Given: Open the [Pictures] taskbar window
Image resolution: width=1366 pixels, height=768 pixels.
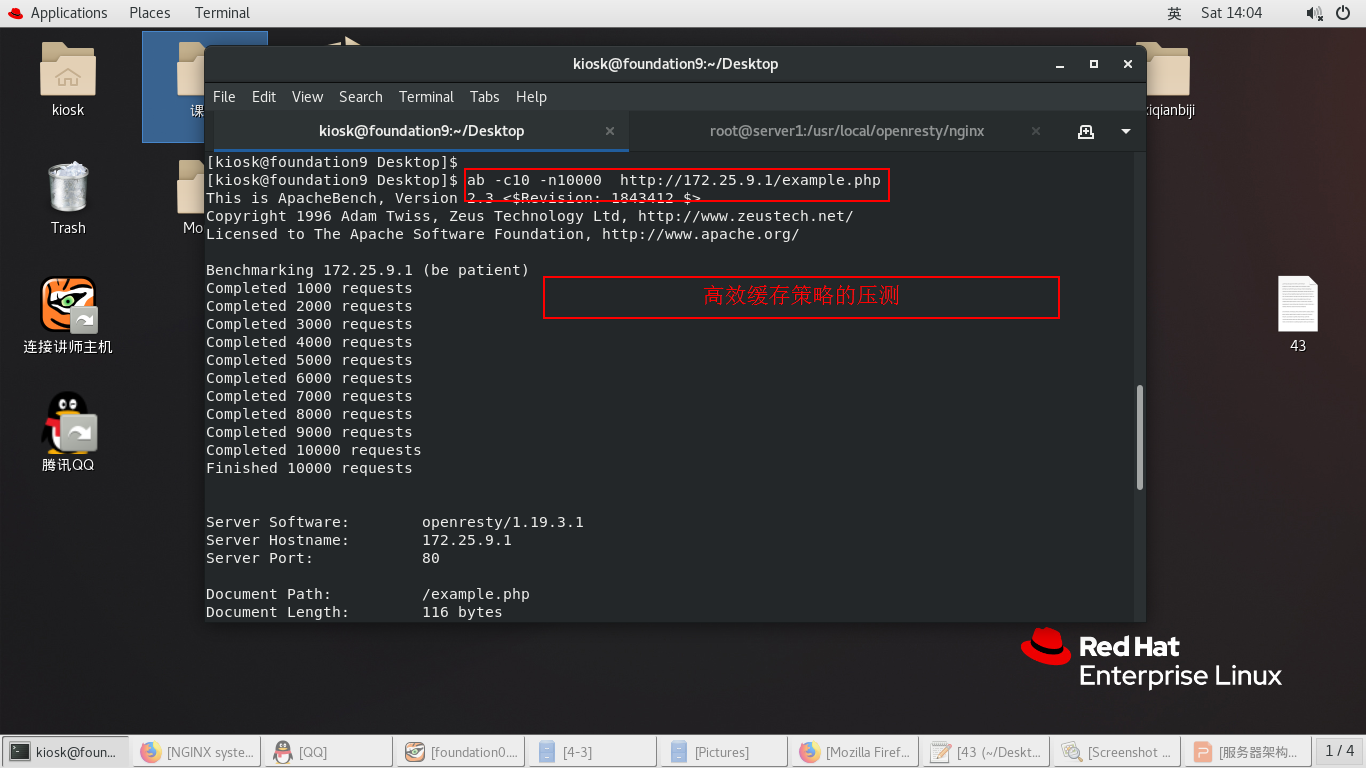Looking at the screenshot, I should pos(725,752).
